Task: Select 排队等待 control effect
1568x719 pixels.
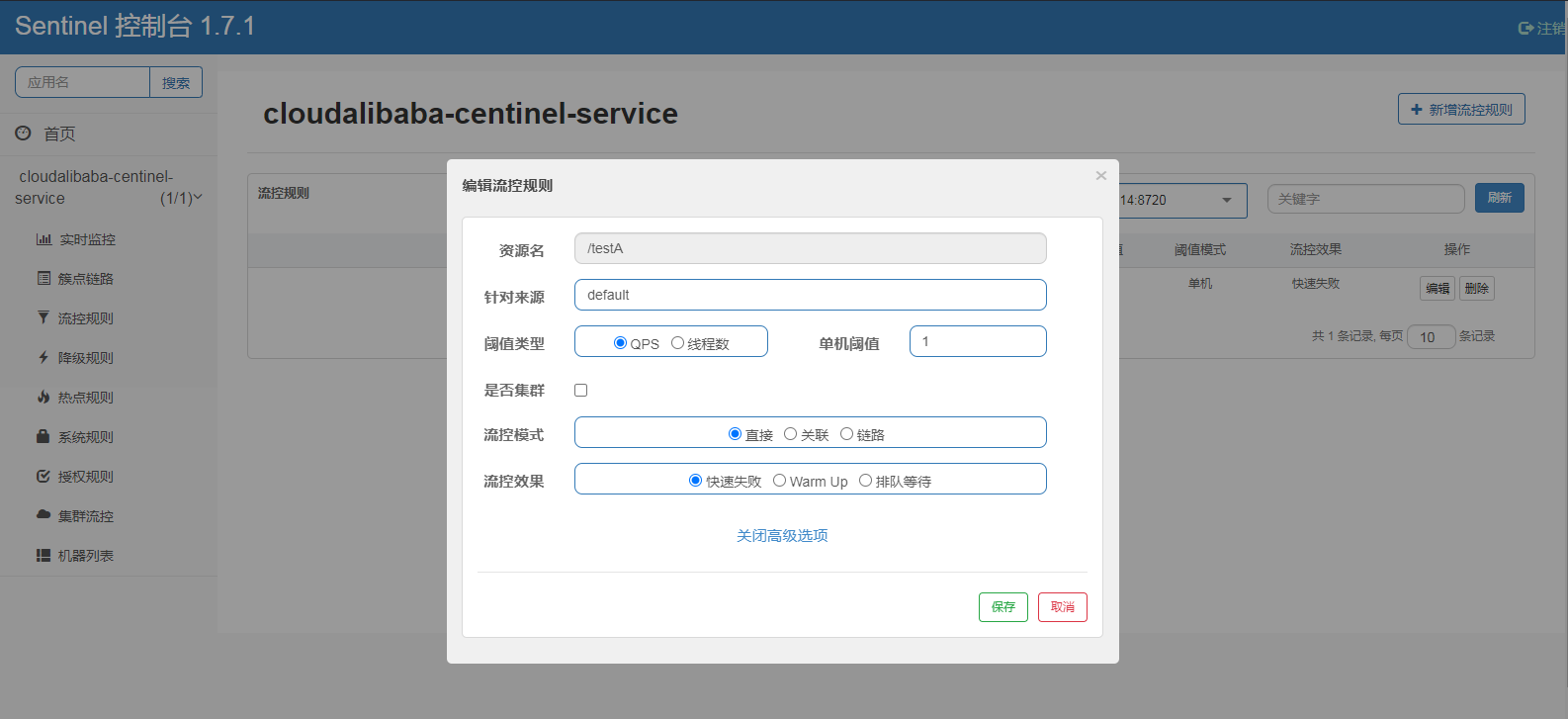Action: tap(865, 481)
